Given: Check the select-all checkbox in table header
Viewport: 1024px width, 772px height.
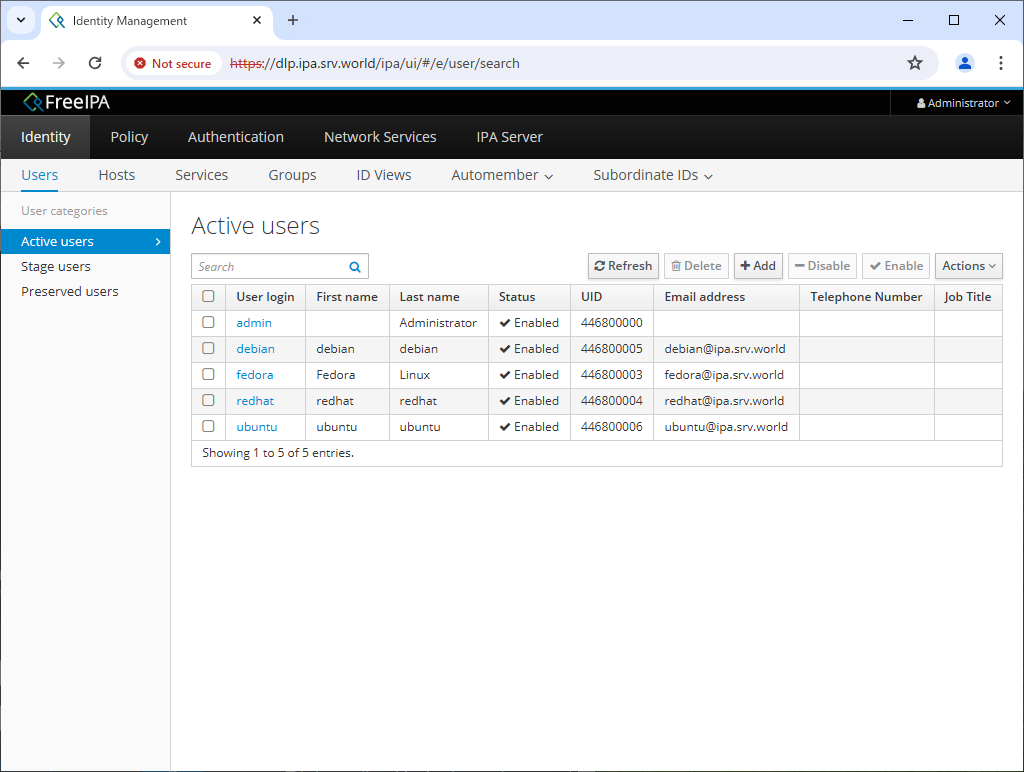Looking at the screenshot, I should 209,297.
